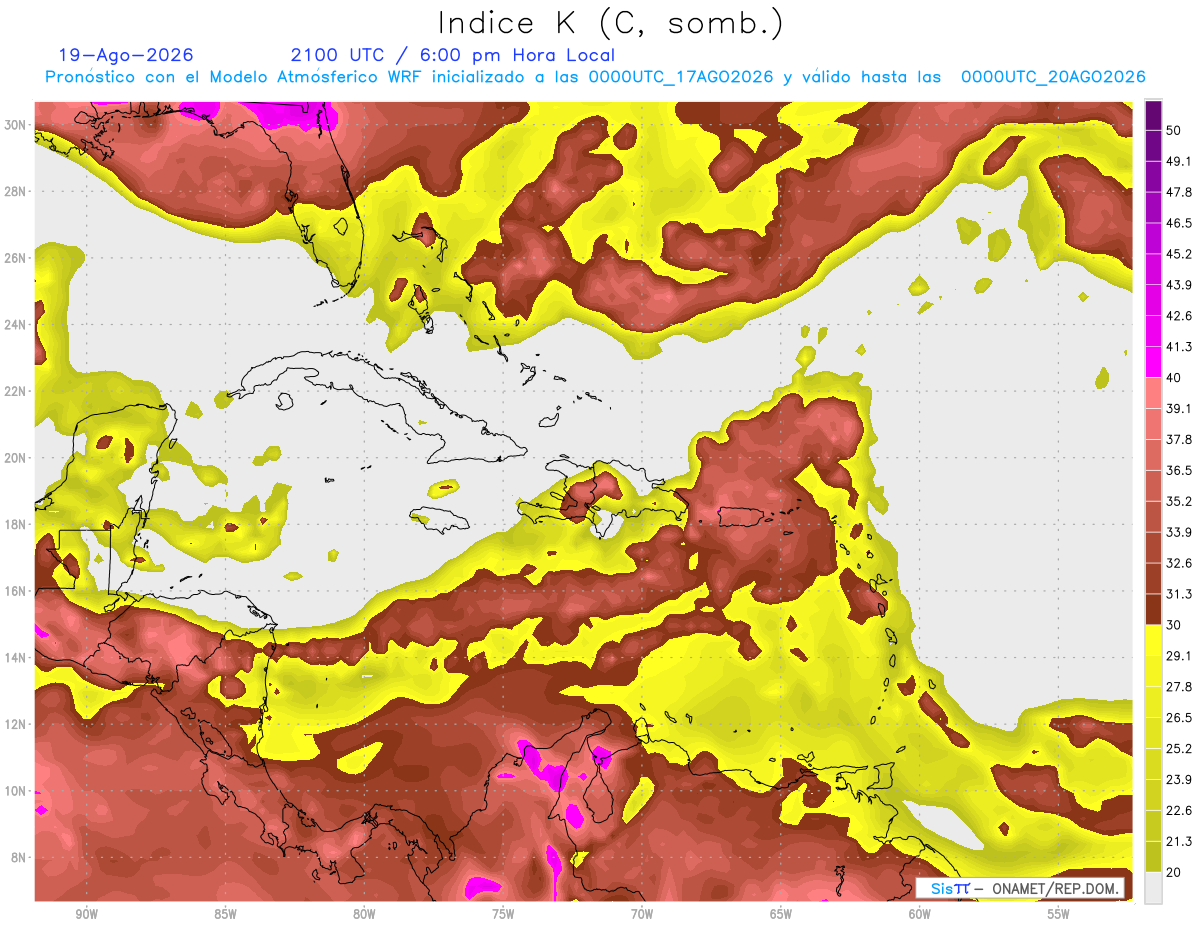Click longitude label '90W'
This screenshot has width=1200, height=927.
coord(86,914)
